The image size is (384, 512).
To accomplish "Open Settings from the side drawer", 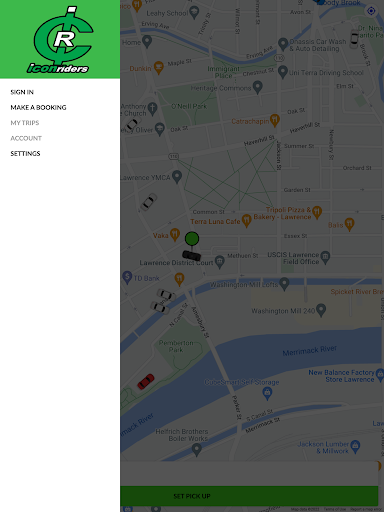I will click(25, 153).
